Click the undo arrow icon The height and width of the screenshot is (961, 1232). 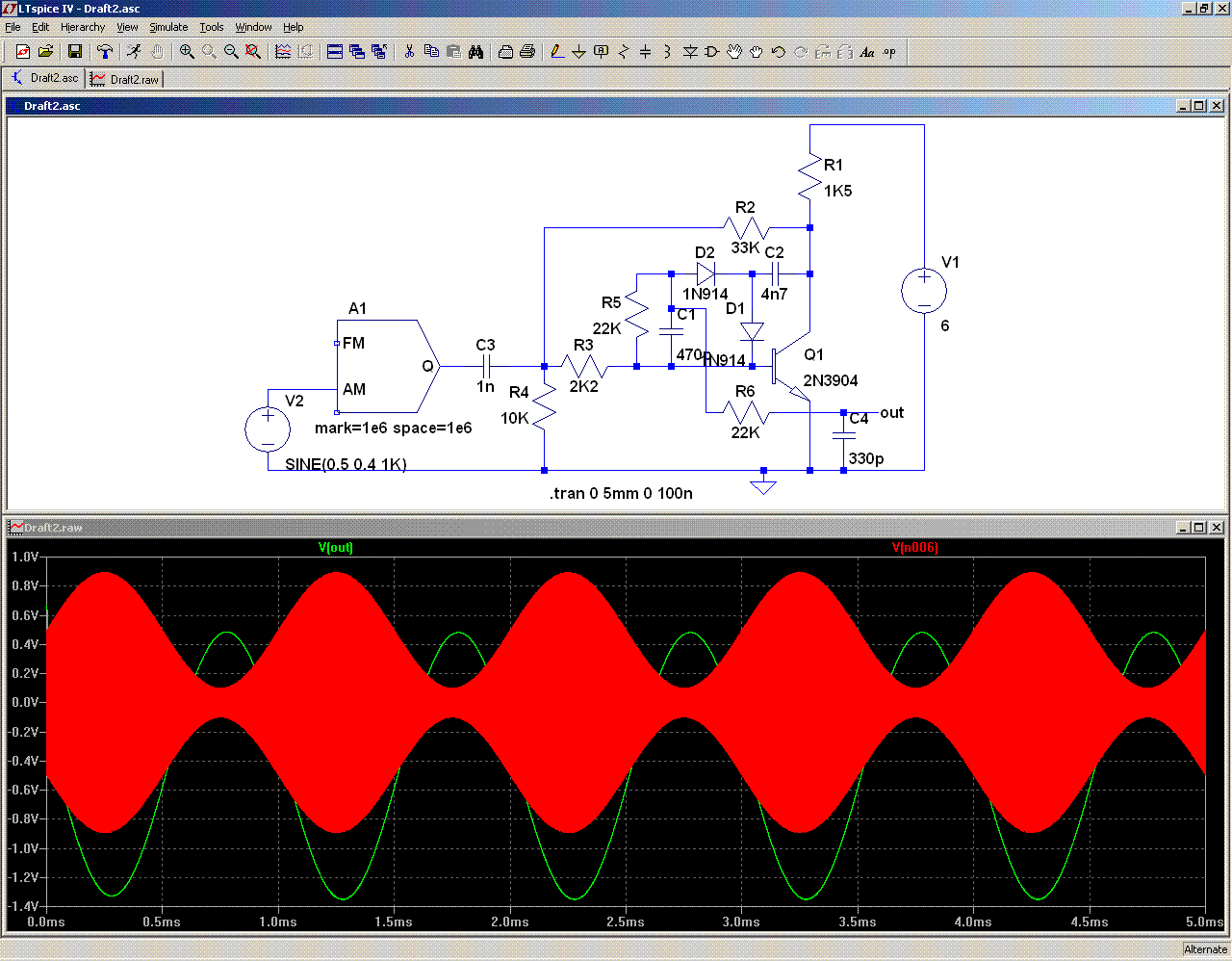point(779,52)
